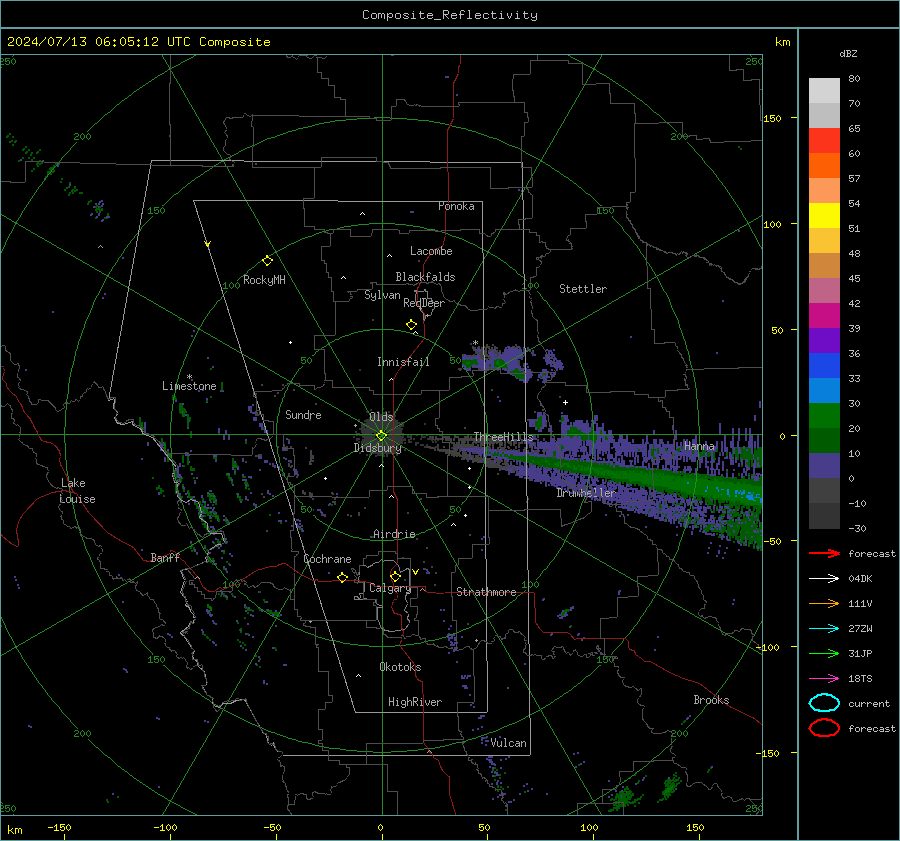
Task: Click the timestamp 2024/07/13 06:05:12 UTC Composite
Action: (x=138, y=42)
